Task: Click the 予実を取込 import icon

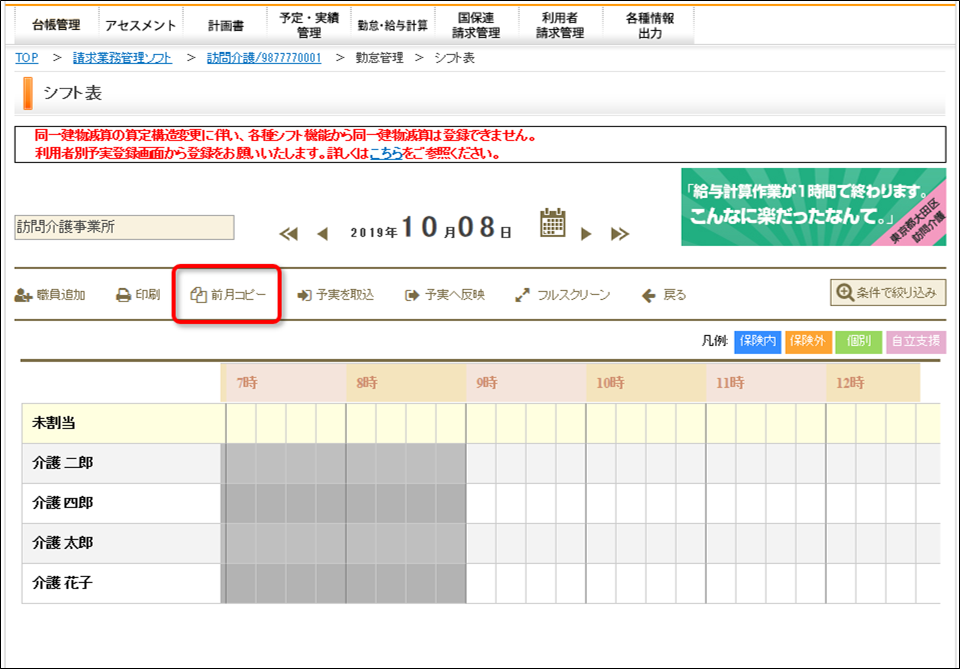Action: [x=304, y=296]
